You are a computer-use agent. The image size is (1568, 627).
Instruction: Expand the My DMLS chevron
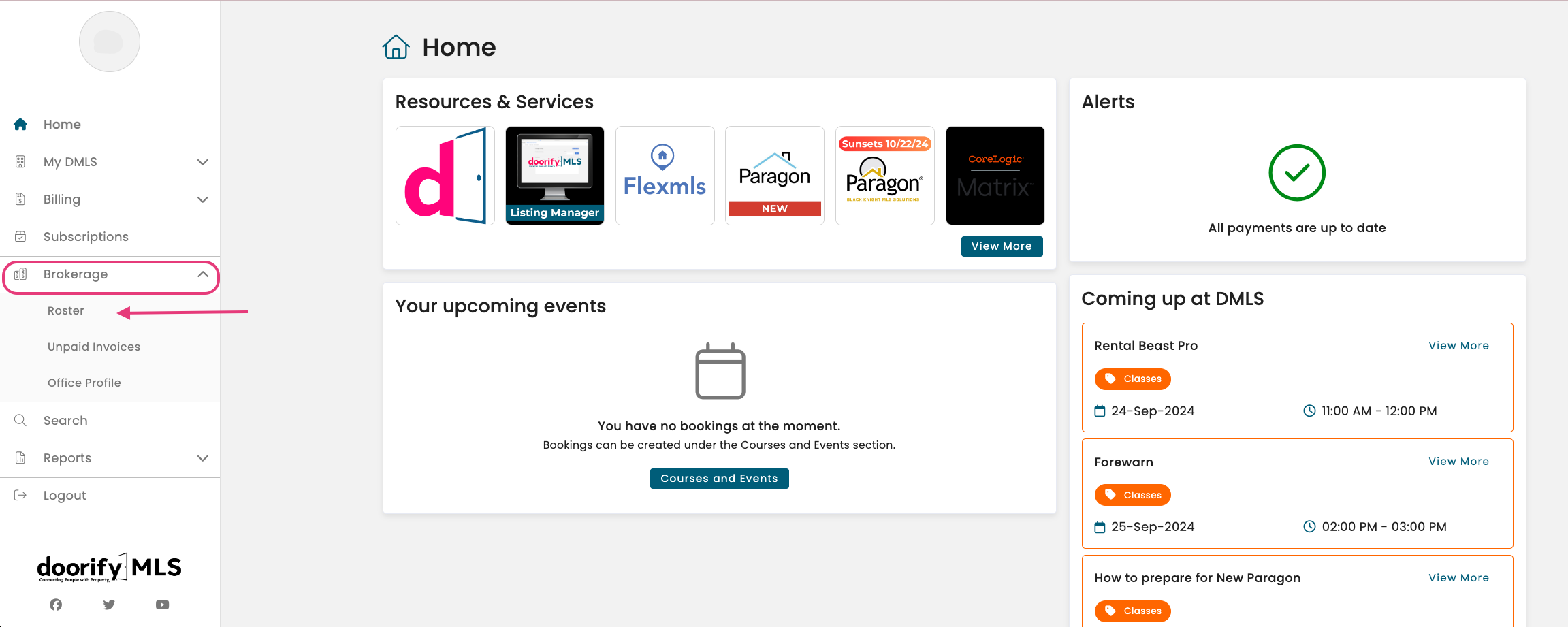click(202, 162)
